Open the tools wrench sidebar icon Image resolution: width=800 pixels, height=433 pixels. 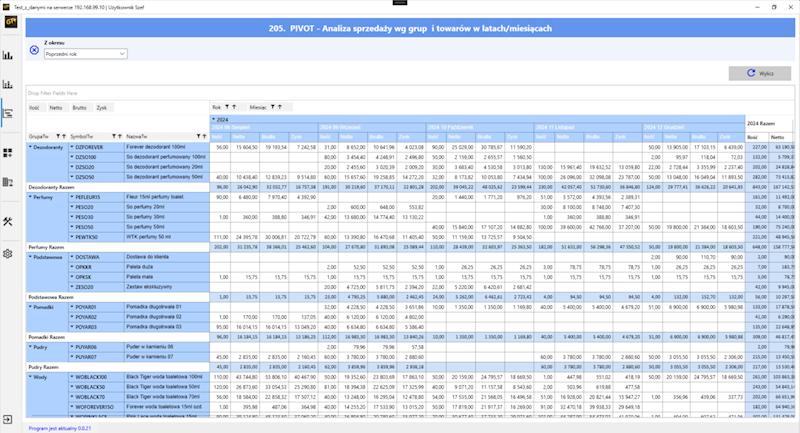coord(8,221)
